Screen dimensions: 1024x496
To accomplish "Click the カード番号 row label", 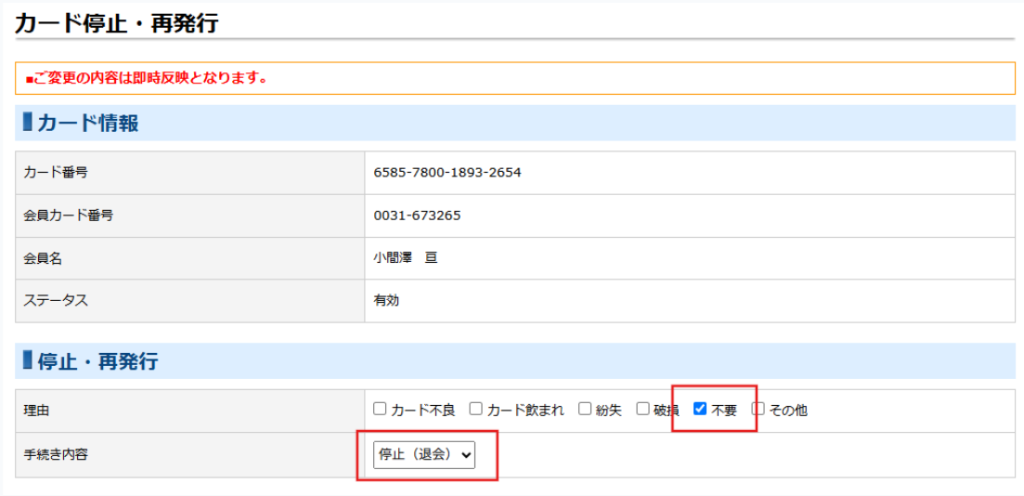I will click(55, 172).
